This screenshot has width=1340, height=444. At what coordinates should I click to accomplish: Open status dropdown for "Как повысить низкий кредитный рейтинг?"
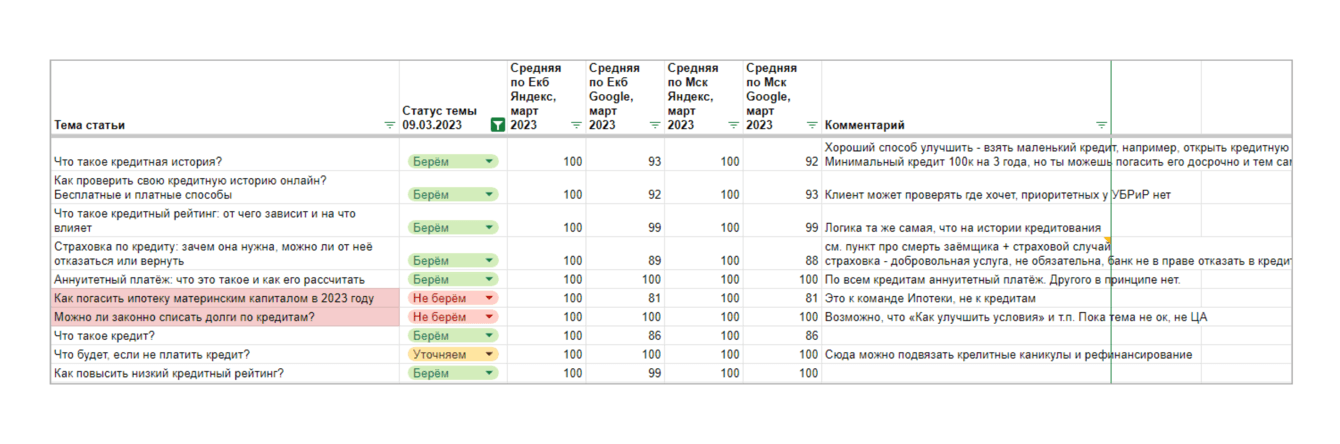click(489, 374)
